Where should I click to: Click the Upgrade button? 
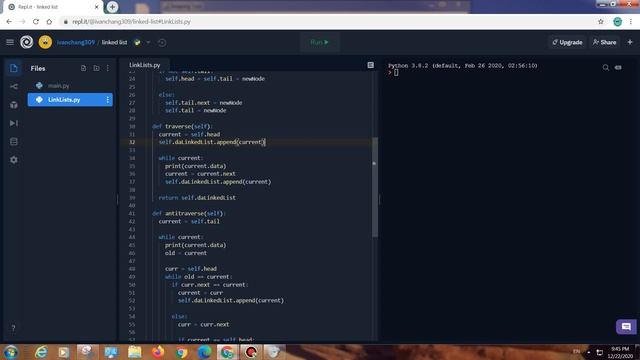tap(567, 42)
